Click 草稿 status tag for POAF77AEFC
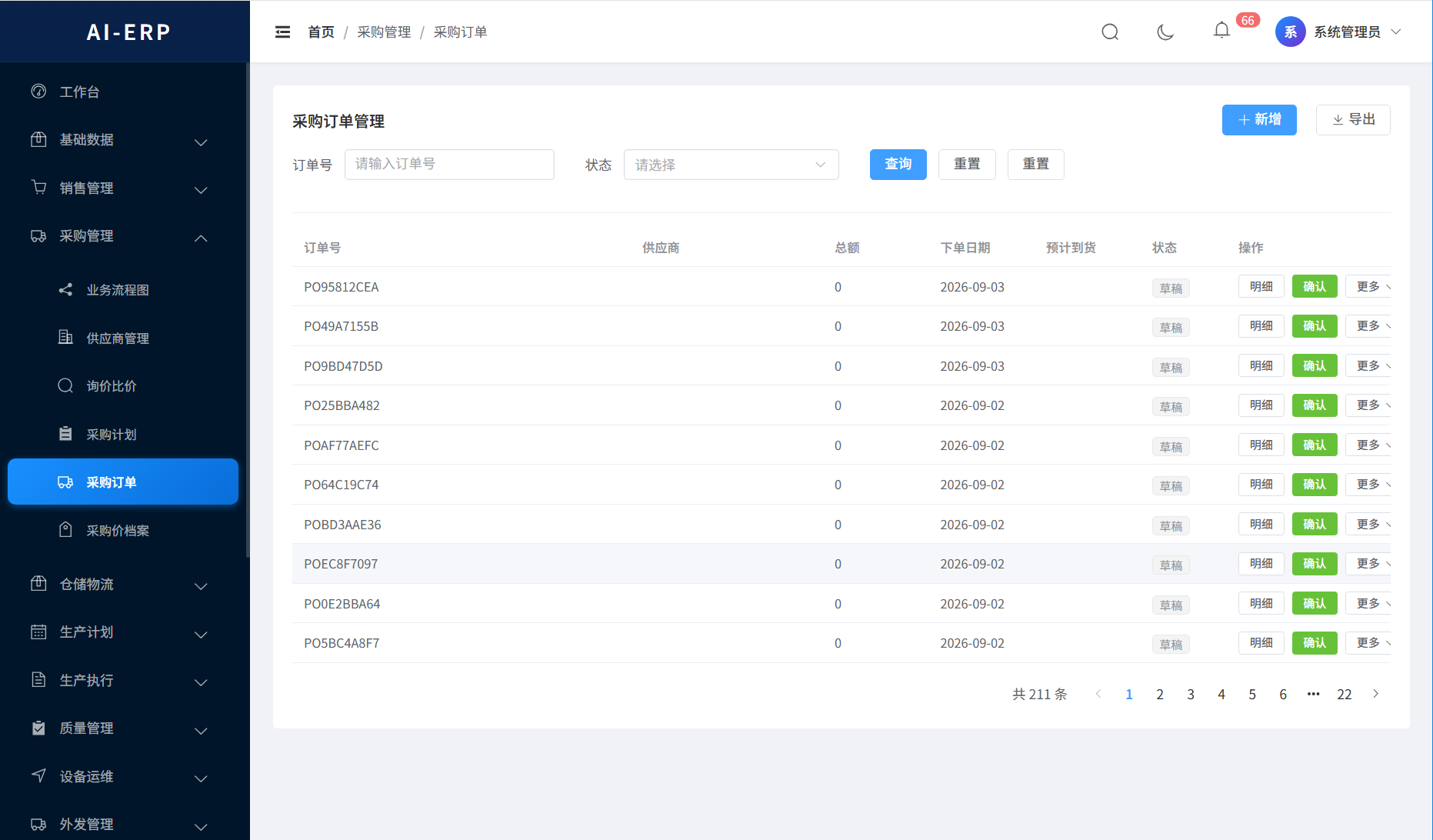The width and height of the screenshot is (1433, 840). click(1171, 447)
